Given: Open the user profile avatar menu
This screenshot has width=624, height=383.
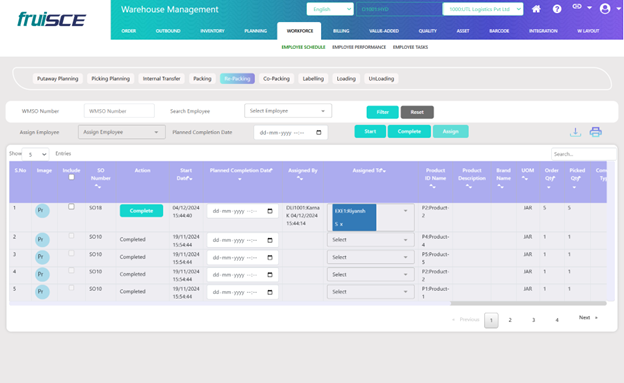Looking at the screenshot, I should (x=605, y=8).
